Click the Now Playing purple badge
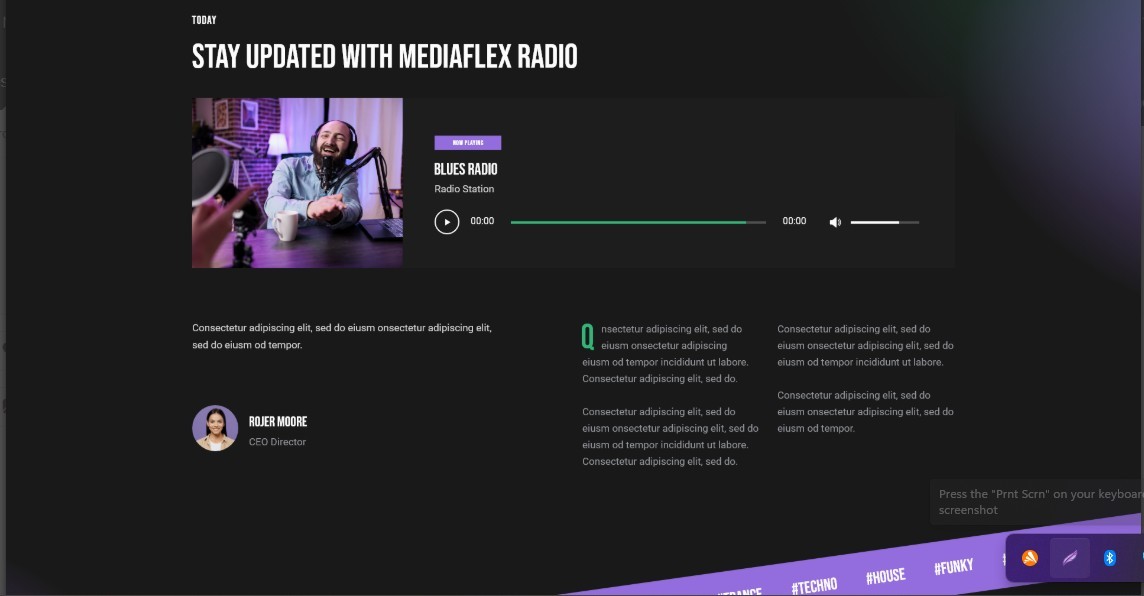 coord(468,143)
